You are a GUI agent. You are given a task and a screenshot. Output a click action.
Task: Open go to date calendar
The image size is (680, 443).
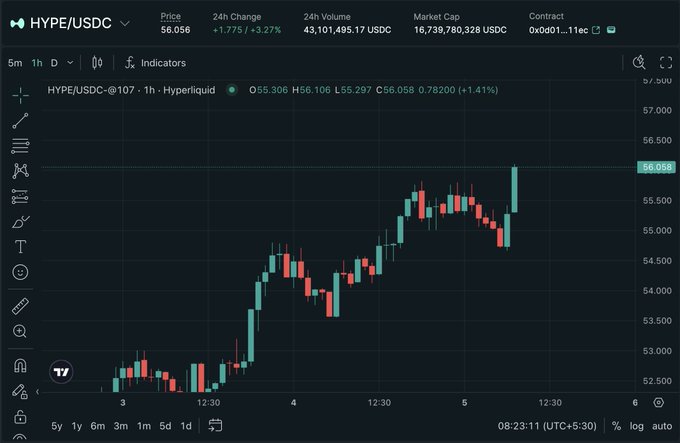point(215,426)
